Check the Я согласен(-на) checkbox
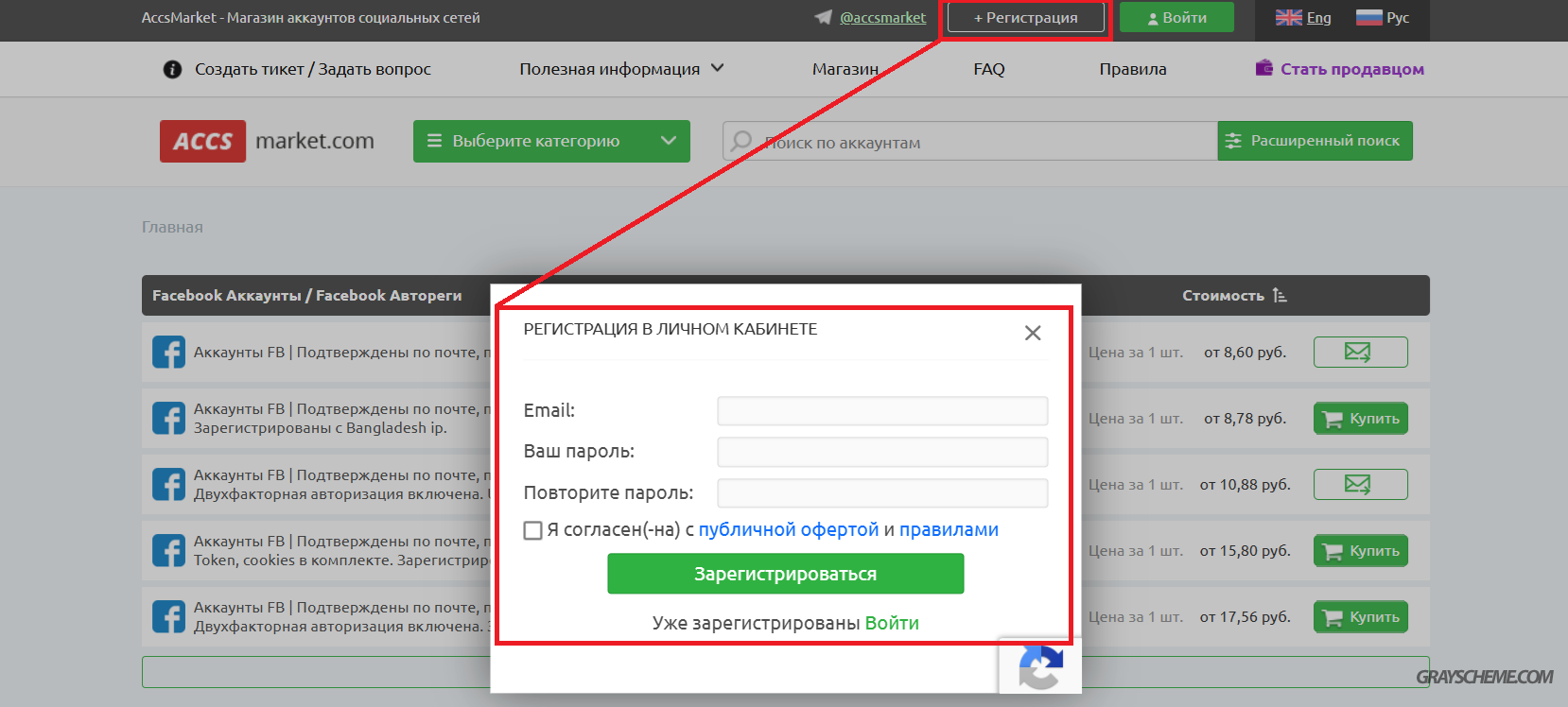This screenshot has height=707, width=1568. click(x=533, y=530)
